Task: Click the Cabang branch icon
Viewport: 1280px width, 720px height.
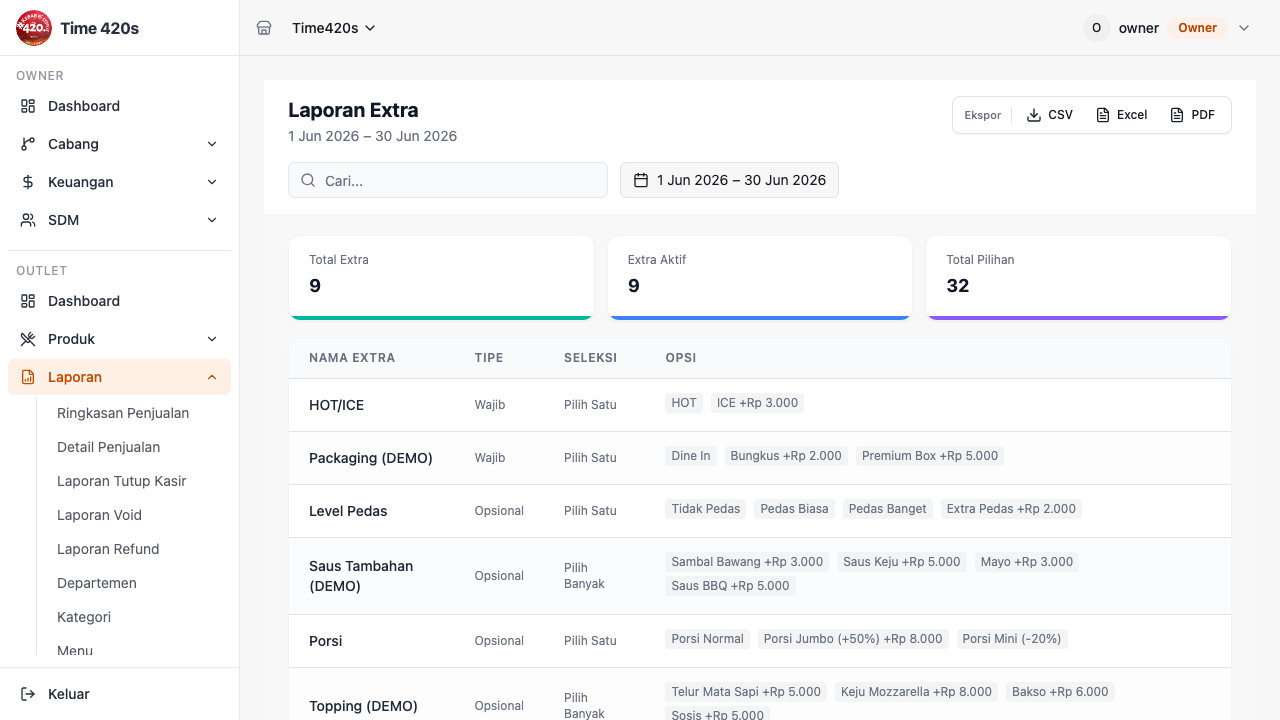Action: tap(28, 144)
